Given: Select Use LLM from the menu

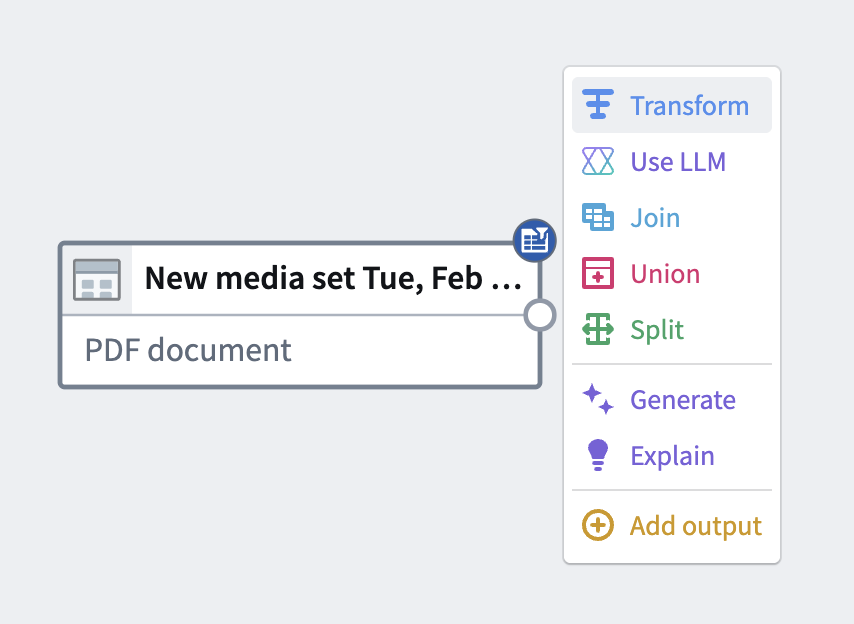Looking at the screenshot, I should [x=677, y=161].
